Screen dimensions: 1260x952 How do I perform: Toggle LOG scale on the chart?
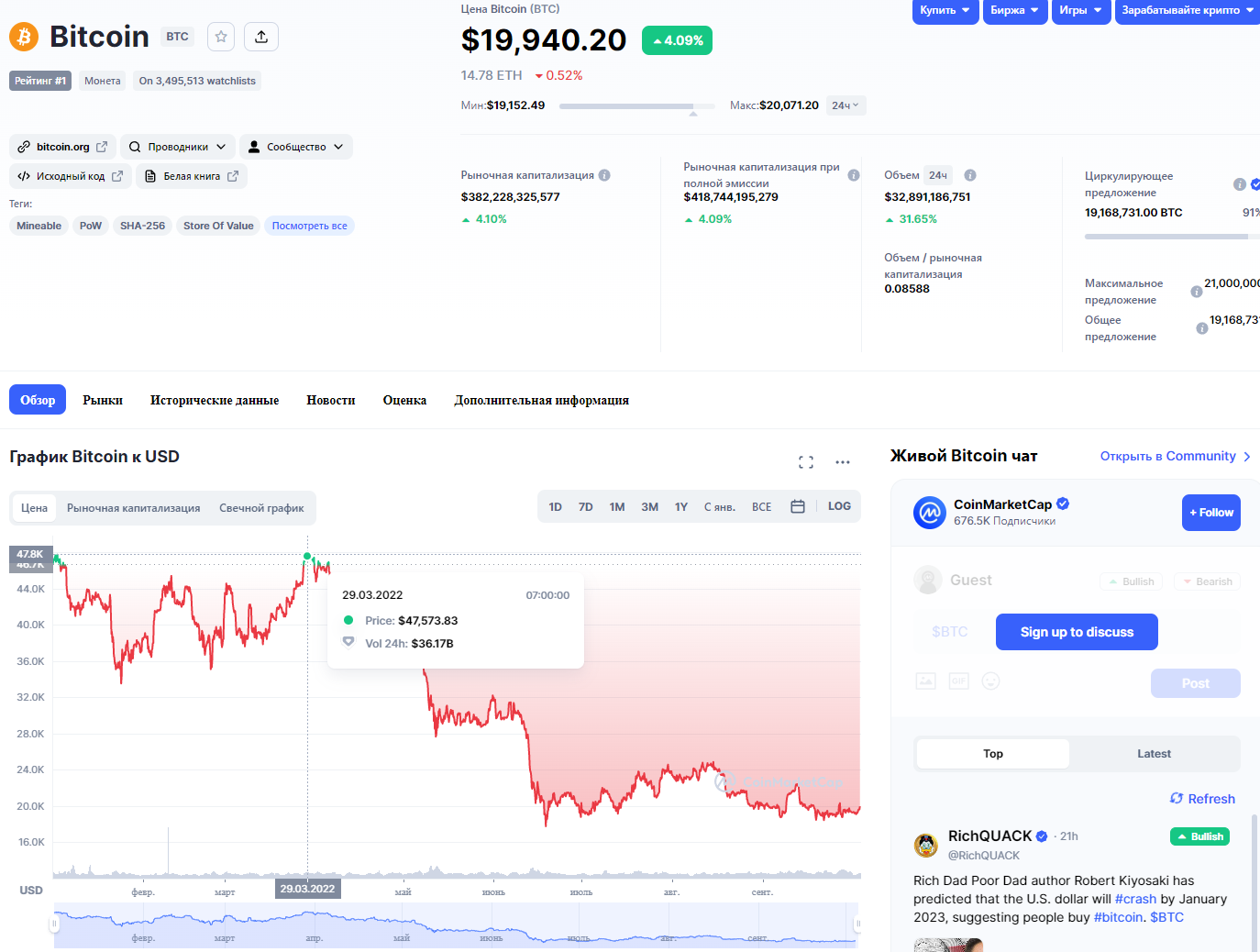click(839, 506)
